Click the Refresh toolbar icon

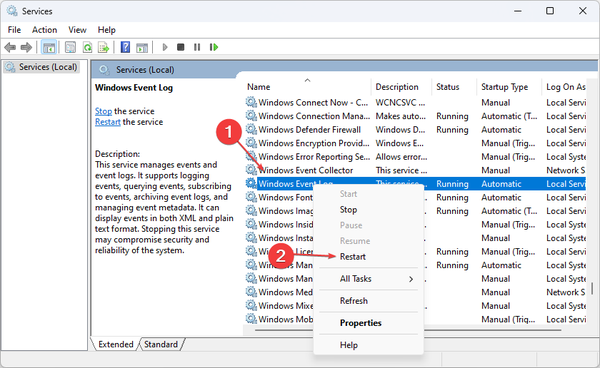coord(87,47)
